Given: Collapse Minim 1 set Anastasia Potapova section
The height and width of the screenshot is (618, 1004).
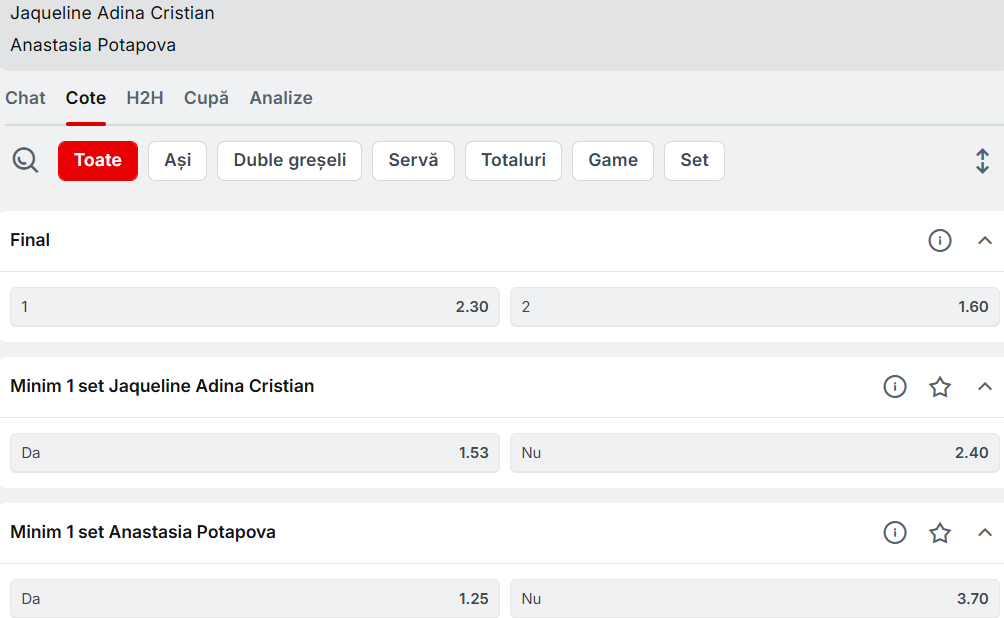Looking at the screenshot, I should tap(985, 533).
